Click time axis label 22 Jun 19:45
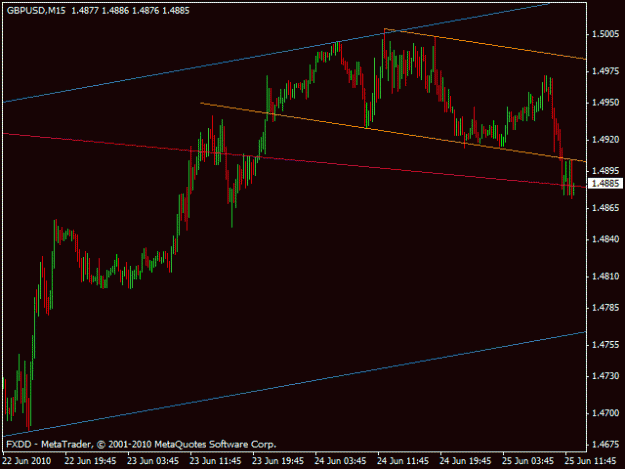 [x=90, y=461]
